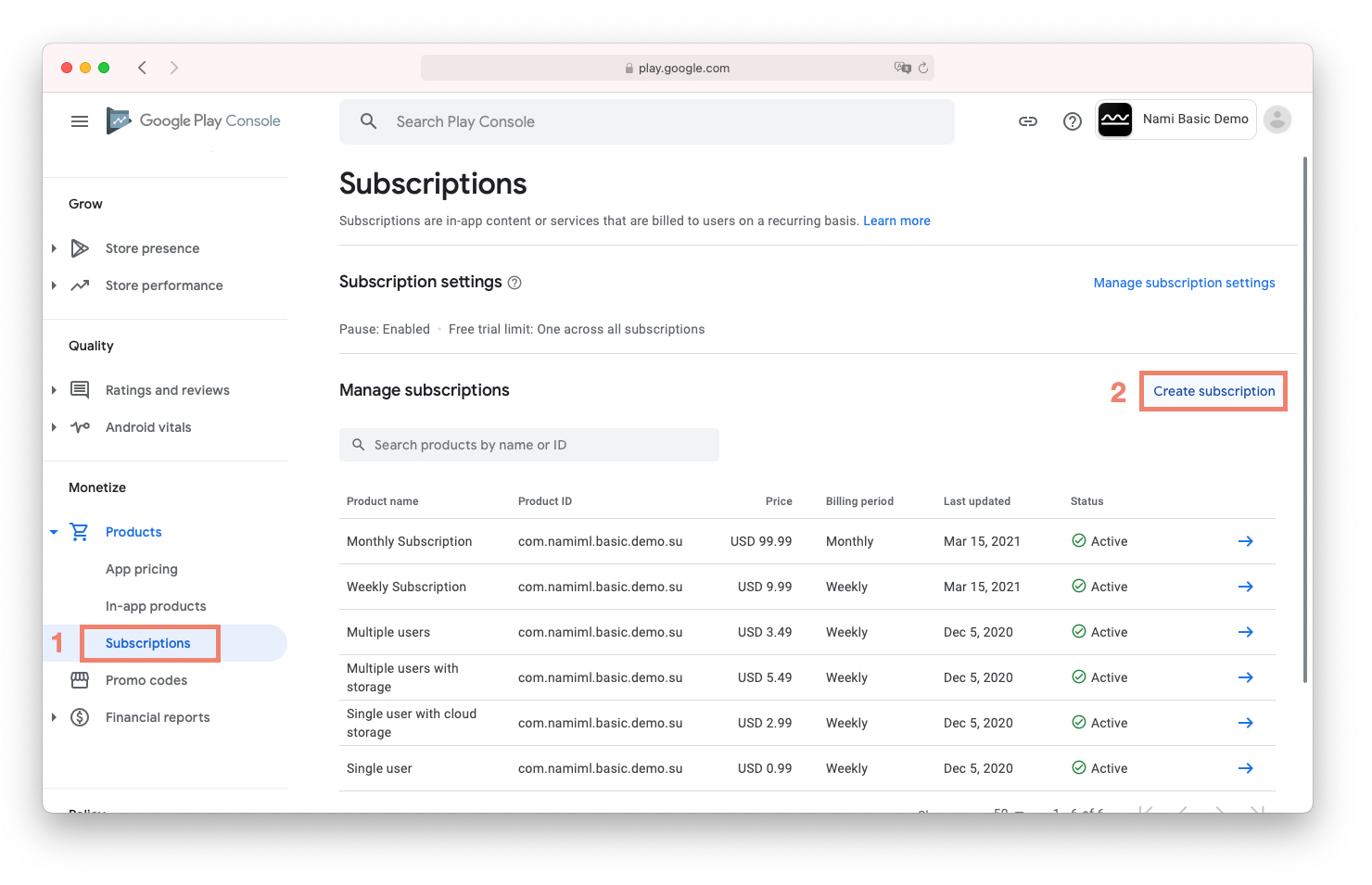
Task: Click the page vertical scrollbar
Action: (1305, 420)
